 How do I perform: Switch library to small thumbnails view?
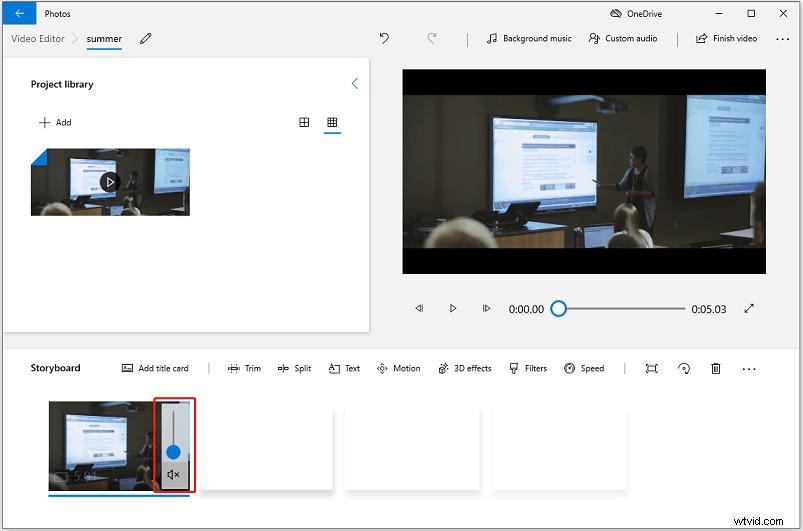point(332,122)
